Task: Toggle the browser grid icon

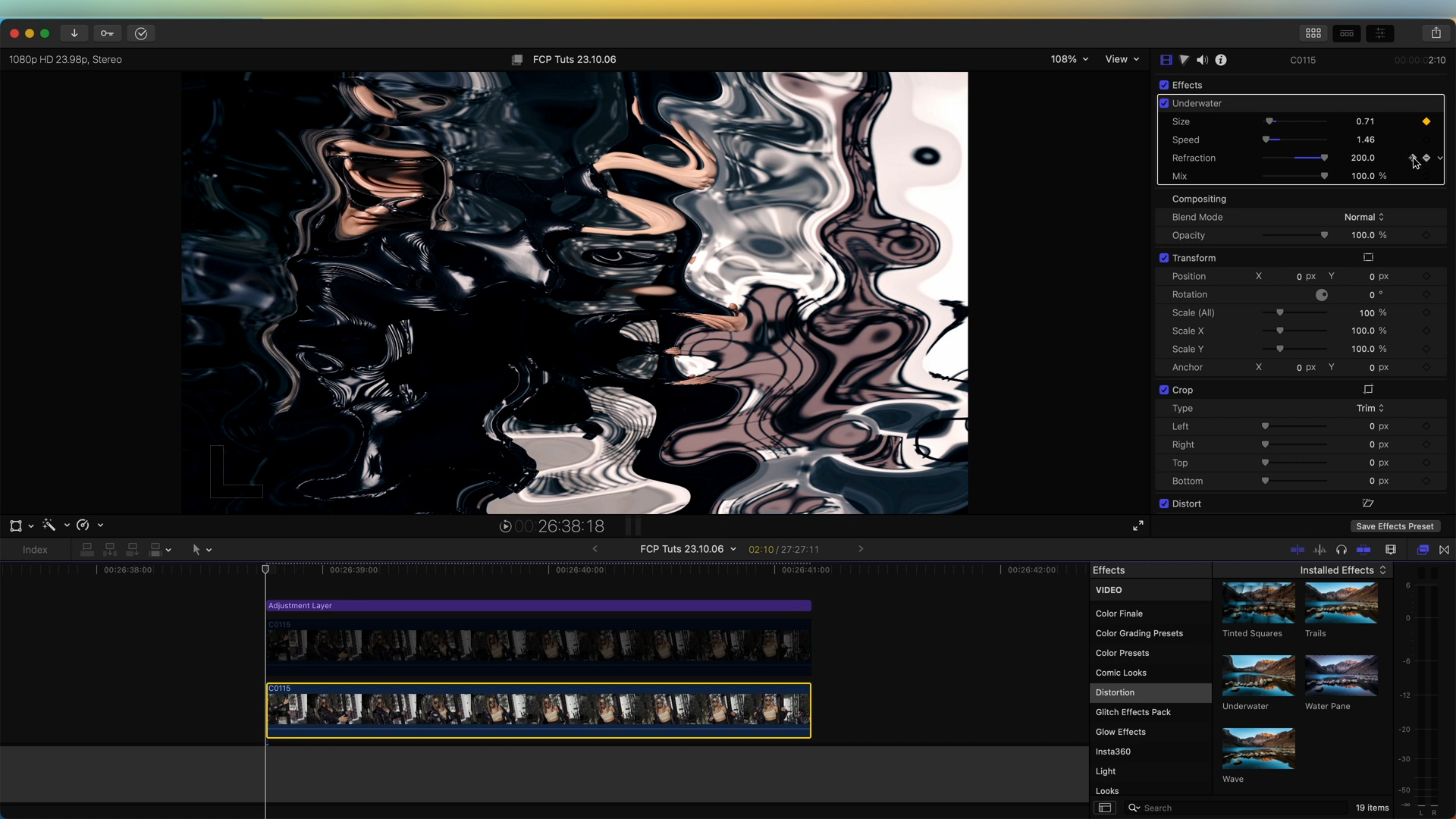Action: click(x=1313, y=33)
